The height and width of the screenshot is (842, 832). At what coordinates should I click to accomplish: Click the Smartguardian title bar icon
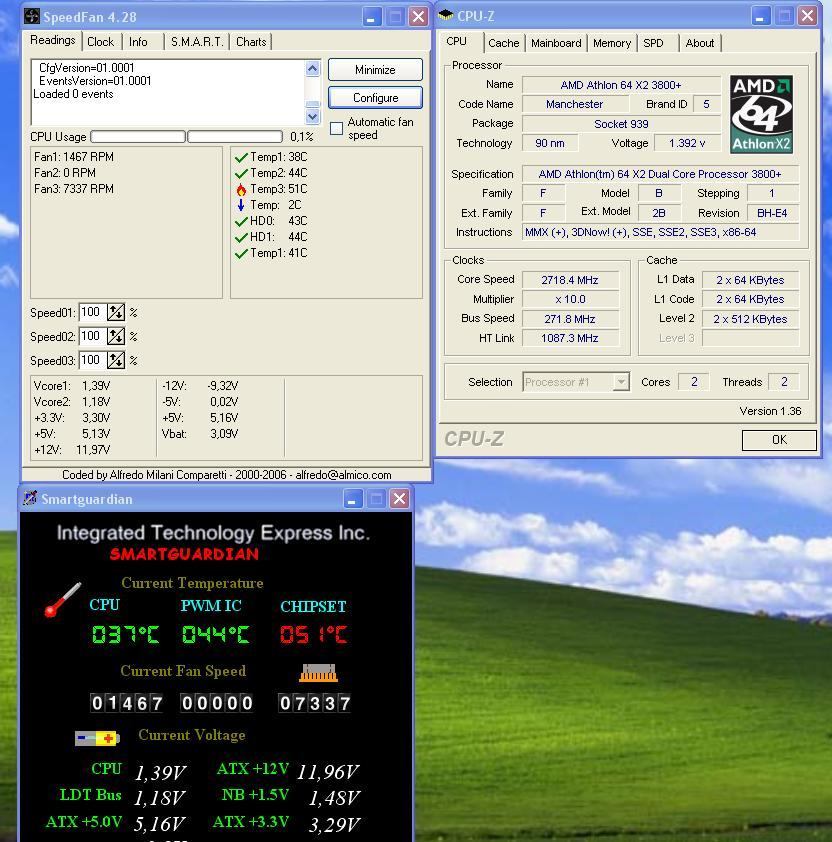pyautogui.click(x=30, y=498)
